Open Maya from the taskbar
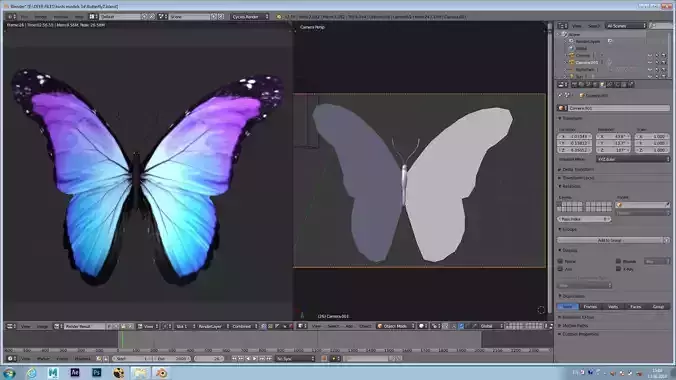 53,372
